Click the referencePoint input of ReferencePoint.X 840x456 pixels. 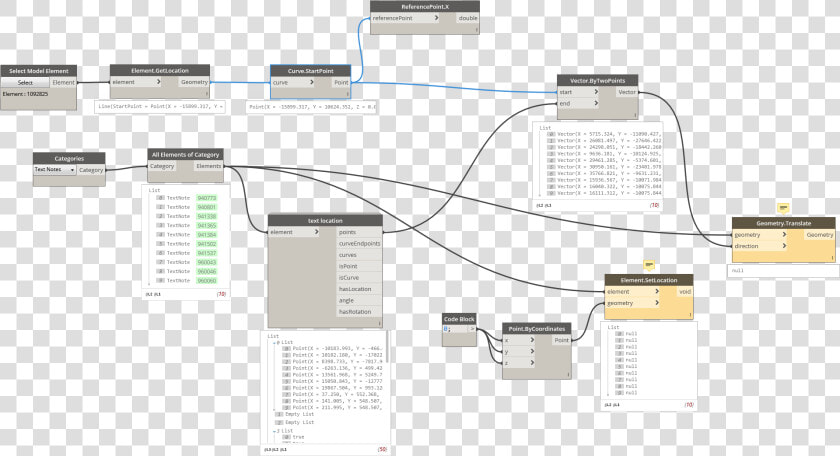(x=406, y=18)
